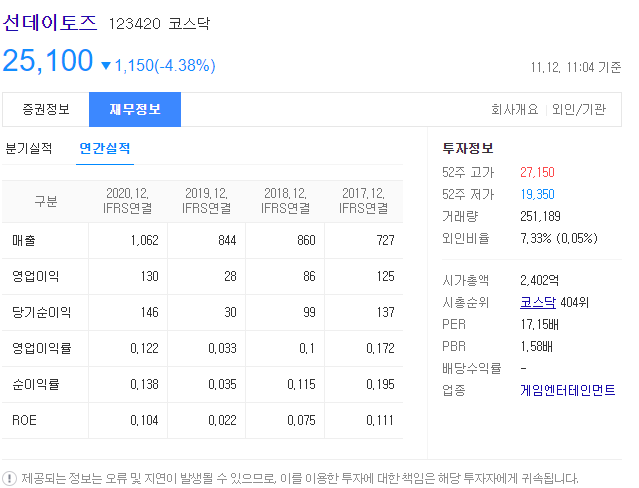Click the 2017 매출 value 727
Image resolution: width=639 pixels, height=488 pixels.
coord(385,241)
